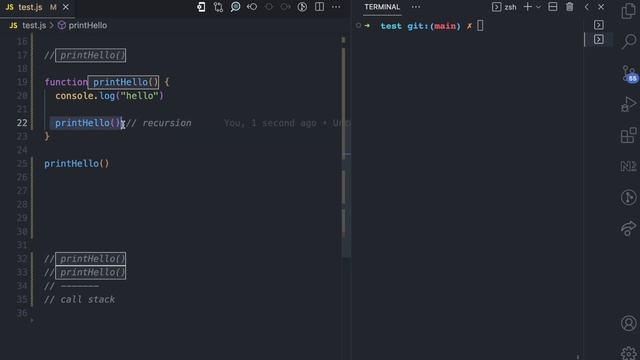The image size is (640, 360).
Task: Click the M modified indicator on test.js tab
Action: (x=53, y=7)
